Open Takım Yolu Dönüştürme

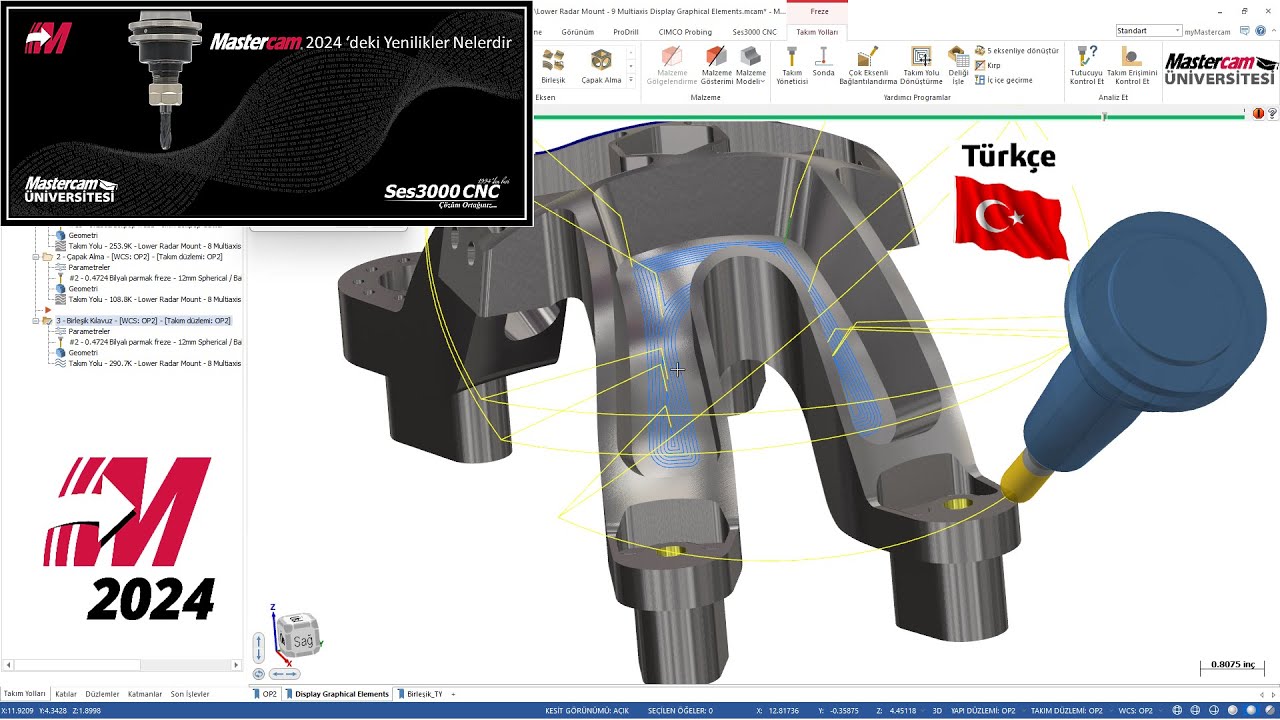pyautogui.click(x=921, y=66)
